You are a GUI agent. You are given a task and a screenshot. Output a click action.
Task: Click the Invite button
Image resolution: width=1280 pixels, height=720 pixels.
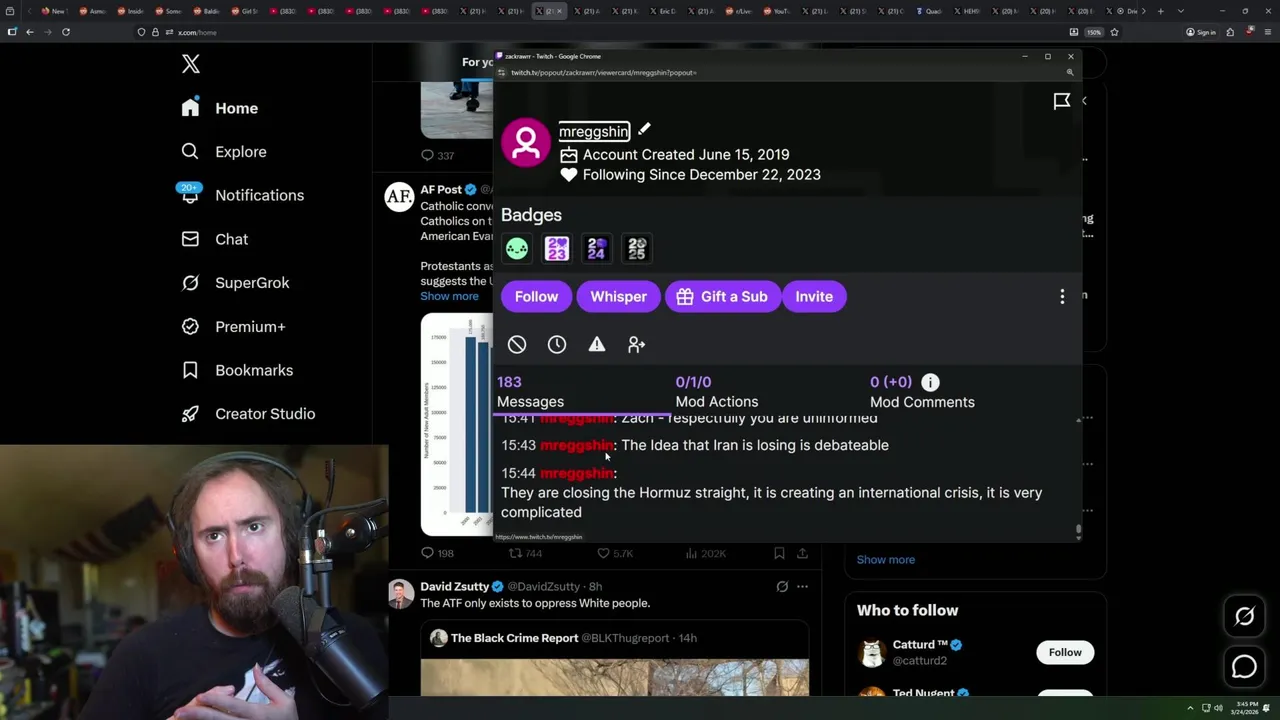pyautogui.click(x=814, y=297)
